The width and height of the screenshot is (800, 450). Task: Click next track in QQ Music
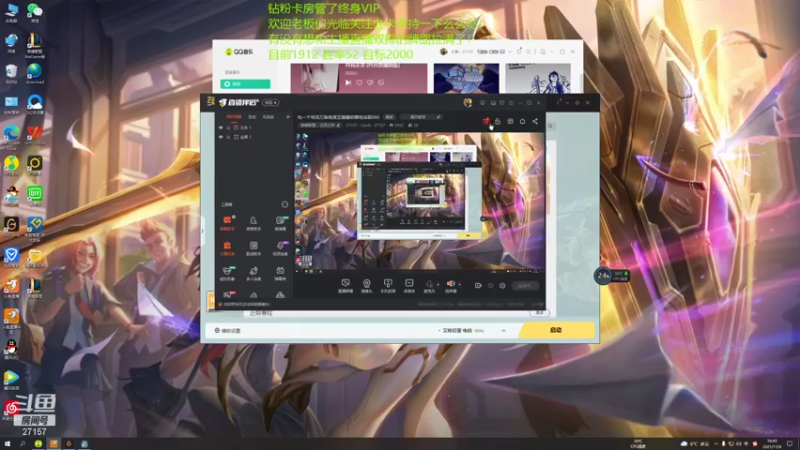pos(348,82)
